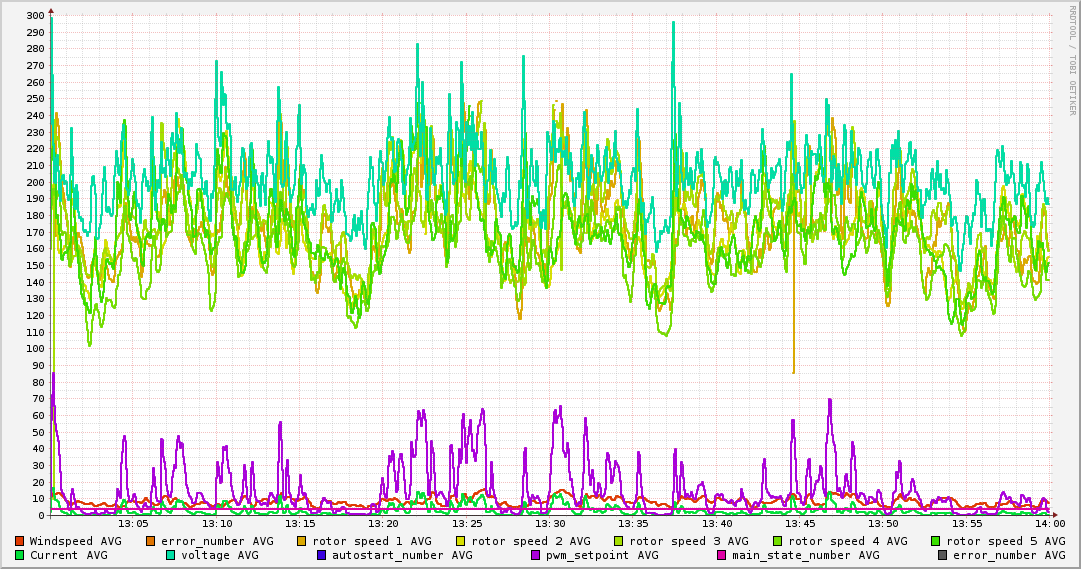Click the rotor speed 4 AVG legend swatch
The image size is (1081, 569).
coord(777,541)
